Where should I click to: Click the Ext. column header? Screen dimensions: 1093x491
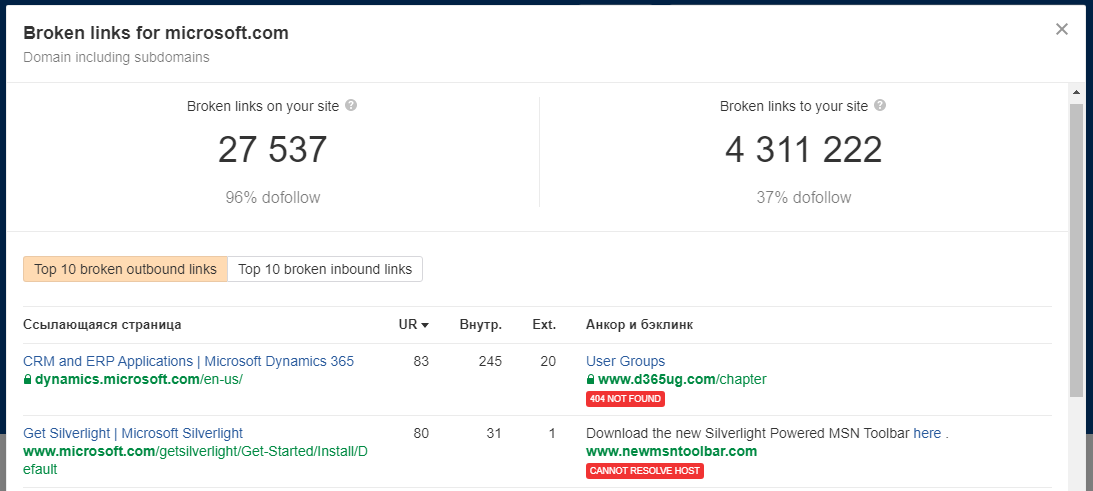click(x=544, y=324)
